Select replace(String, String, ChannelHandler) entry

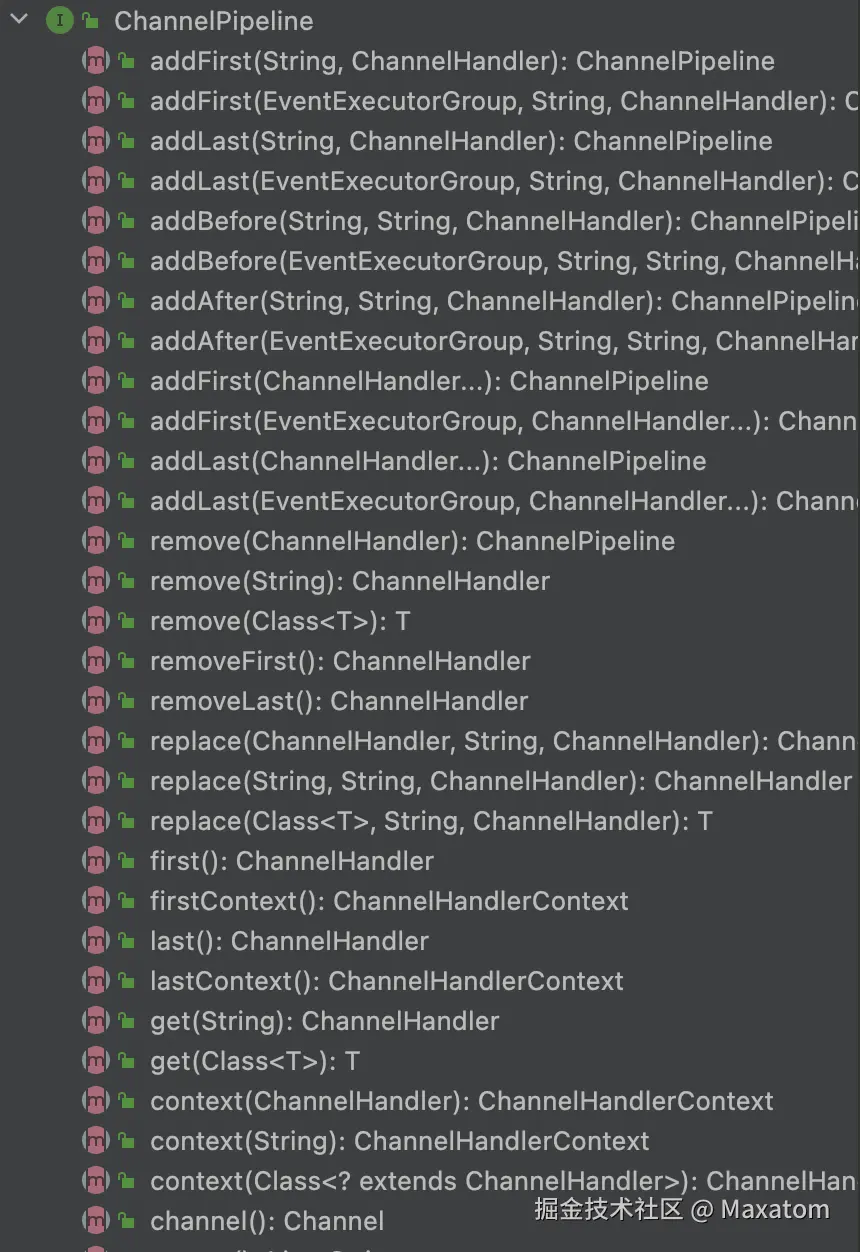[x=501, y=781]
